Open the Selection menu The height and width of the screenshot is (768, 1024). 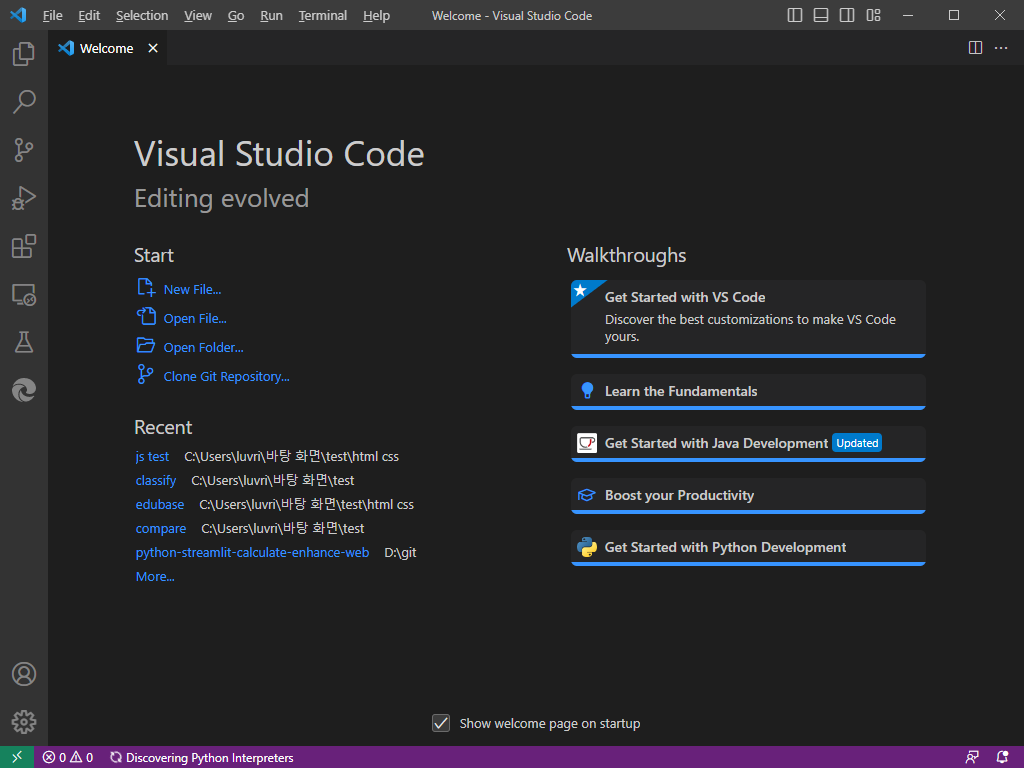tap(142, 16)
